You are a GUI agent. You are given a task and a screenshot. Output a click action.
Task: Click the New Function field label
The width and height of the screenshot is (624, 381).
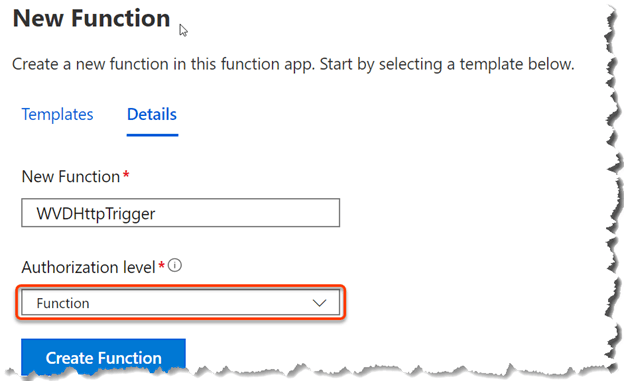(71, 176)
